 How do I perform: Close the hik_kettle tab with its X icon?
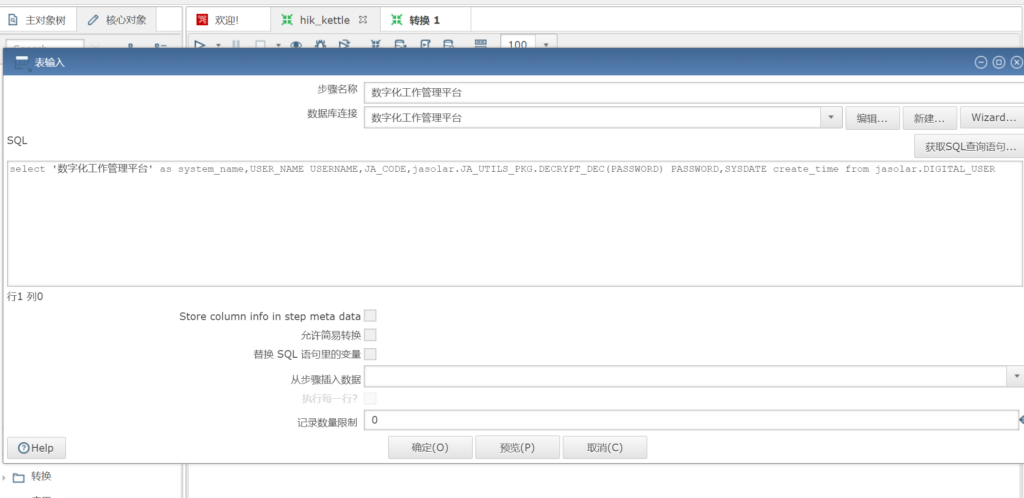[x=363, y=20]
